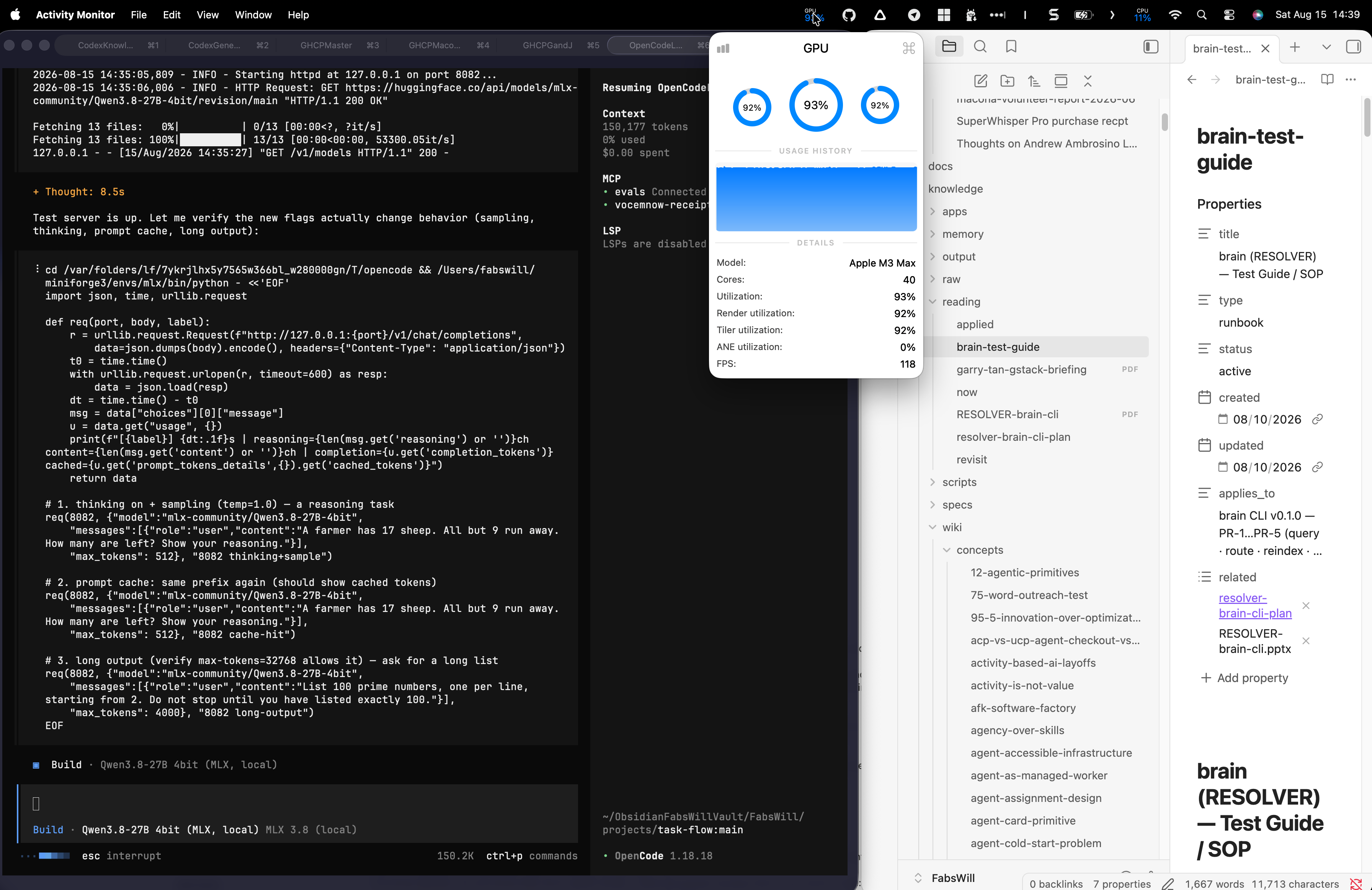1372x890 pixels.
Task: Collapse all folders in file explorer
Action: pos(1088,81)
